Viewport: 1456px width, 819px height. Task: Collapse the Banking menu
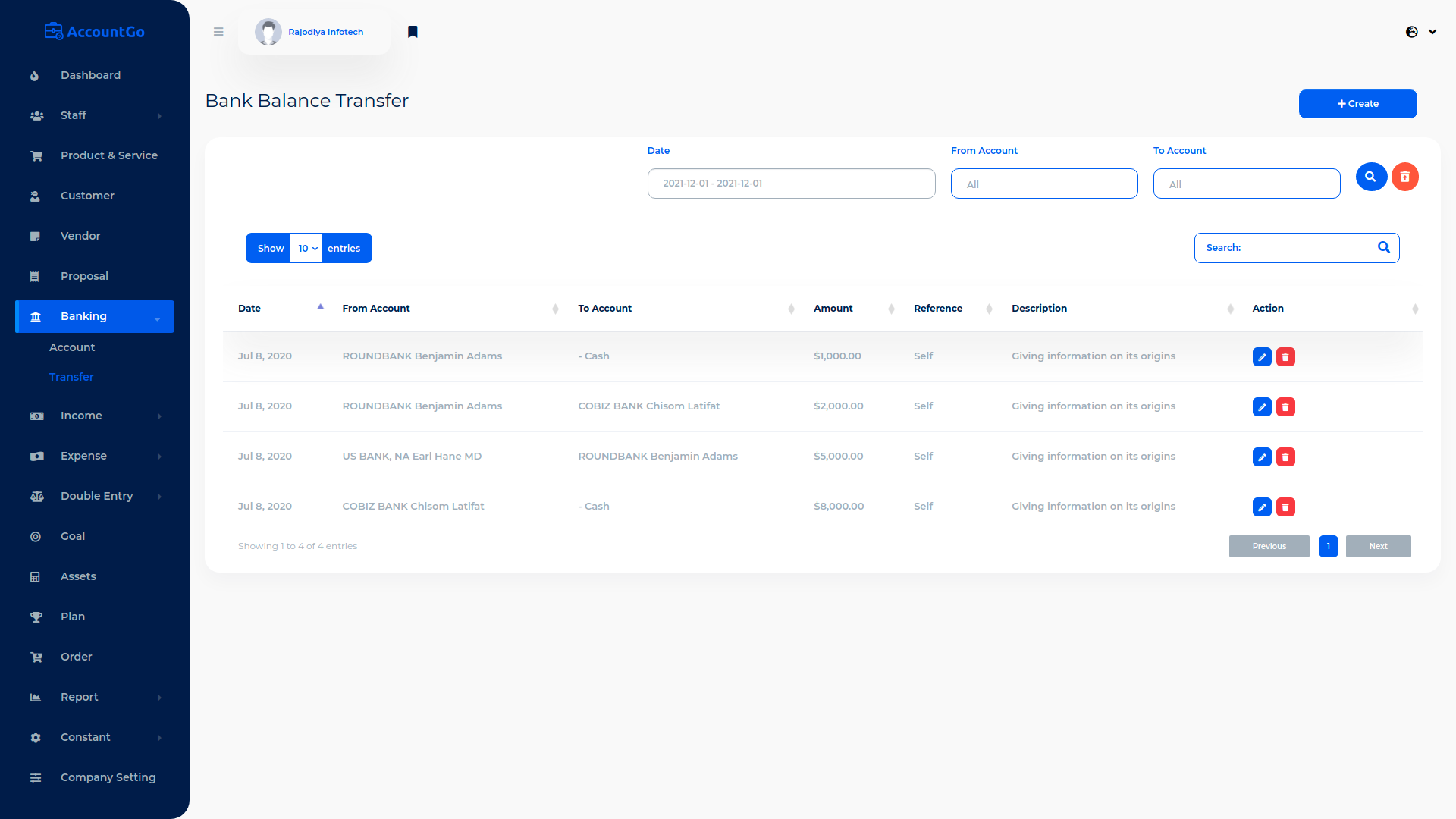click(x=95, y=316)
